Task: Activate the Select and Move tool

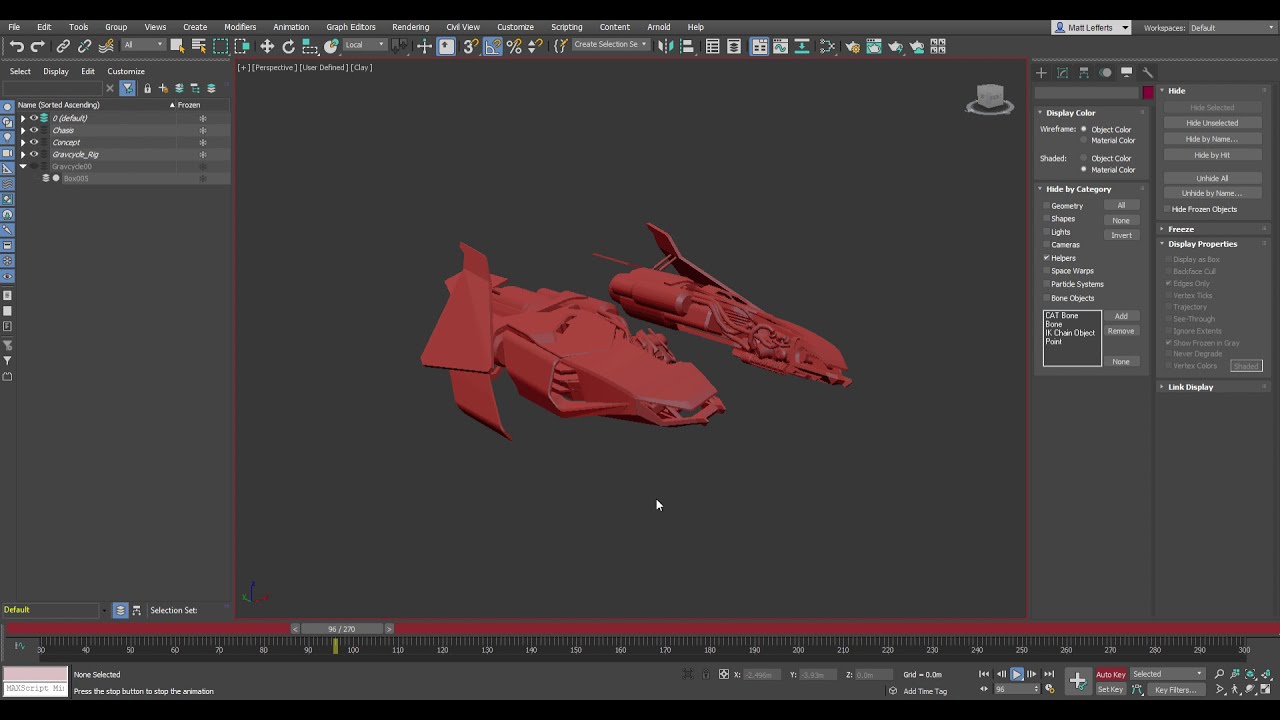Action: pyautogui.click(x=267, y=46)
